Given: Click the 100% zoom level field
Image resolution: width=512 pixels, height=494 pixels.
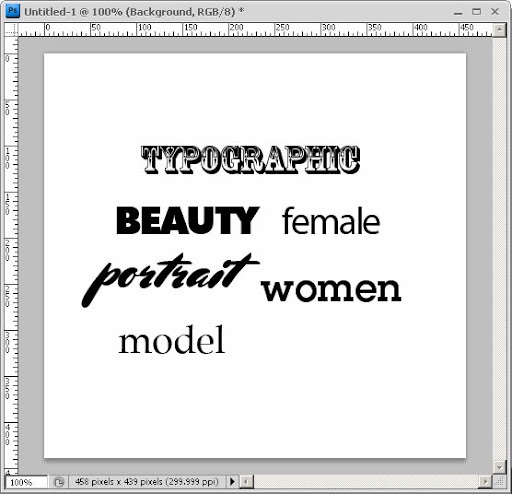Looking at the screenshot, I should pyautogui.click(x=26, y=482).
